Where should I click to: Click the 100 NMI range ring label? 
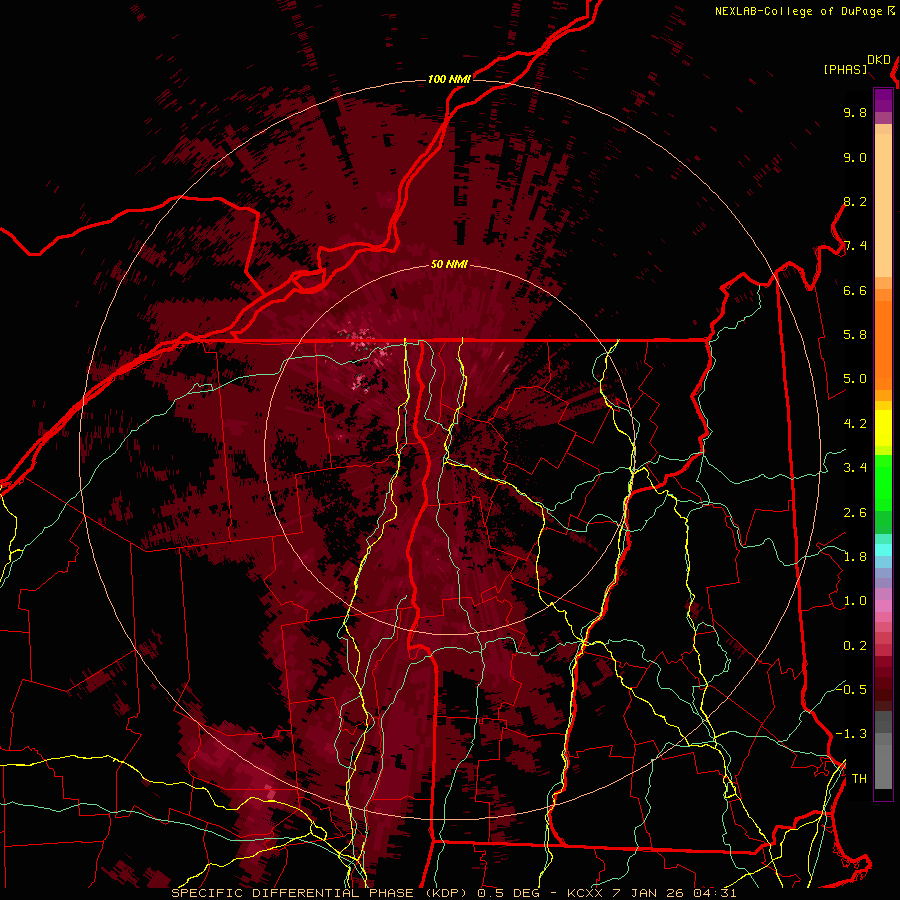449,79
